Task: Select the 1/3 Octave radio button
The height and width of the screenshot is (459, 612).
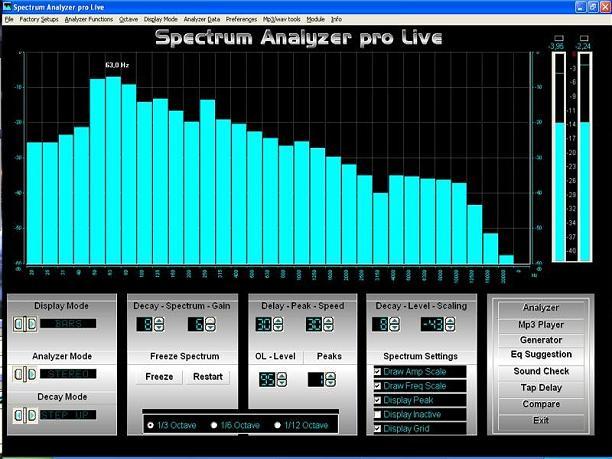Action: coord(150,425)
